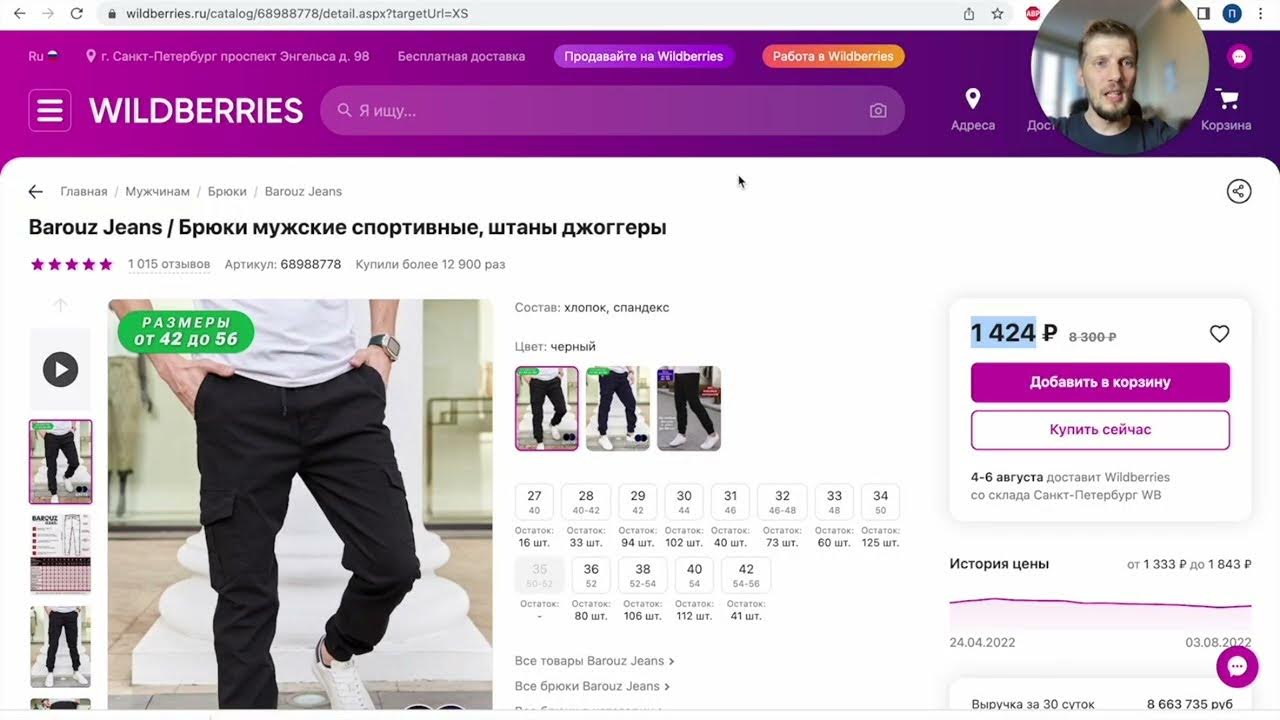Open the AdBlock extension icon
The image size is (1280, 720).
(x=1033, y=14)
